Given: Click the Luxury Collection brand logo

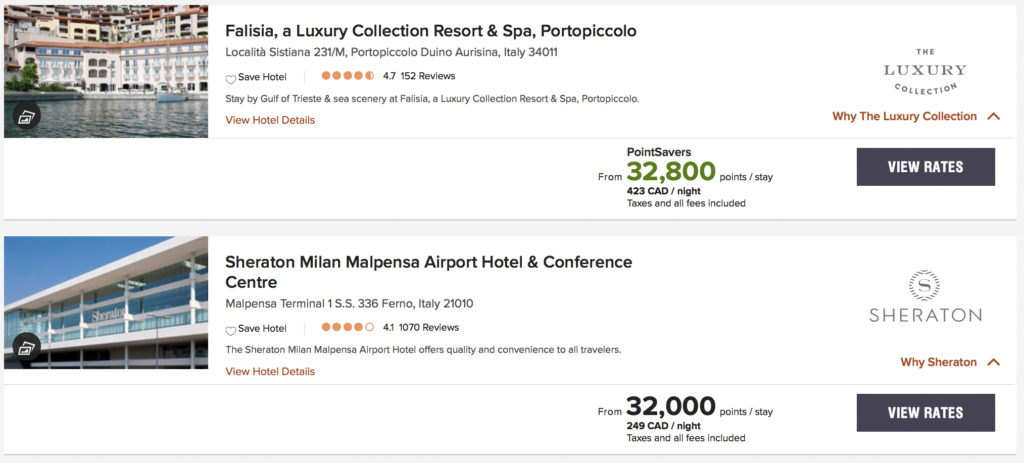Looking at the screenshot, I should click(x=925, y=70).
